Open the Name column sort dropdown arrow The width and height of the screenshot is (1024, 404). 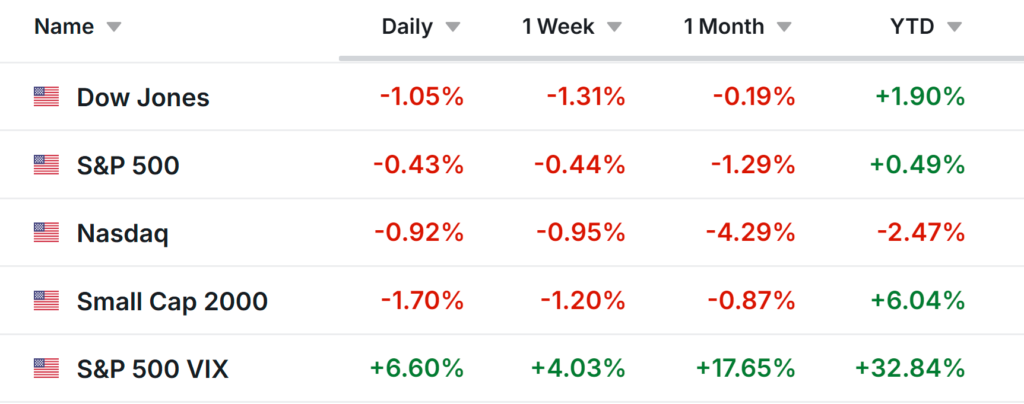[x=113, y=27]
